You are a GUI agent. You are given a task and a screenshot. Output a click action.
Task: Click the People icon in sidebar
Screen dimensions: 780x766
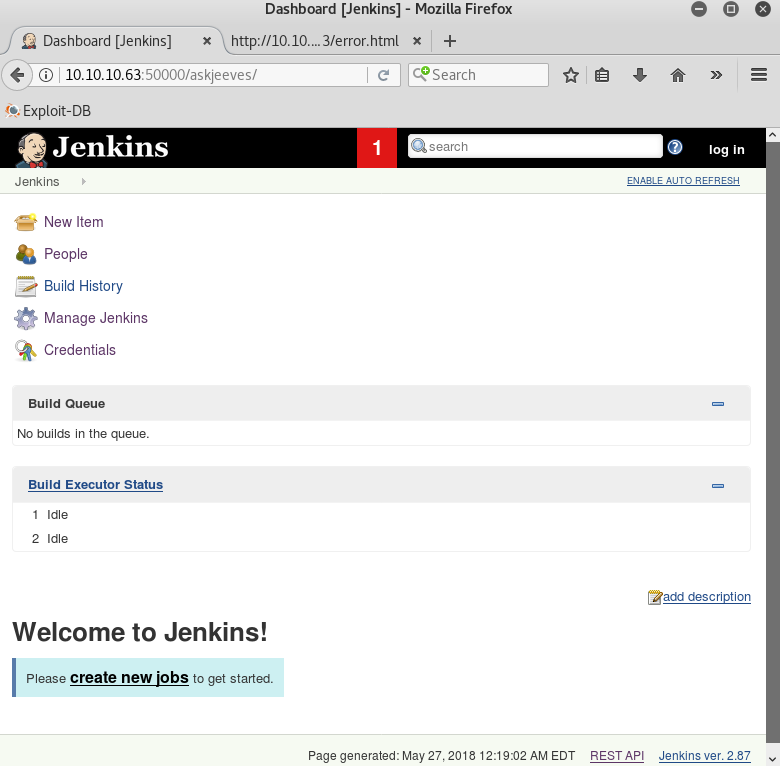(x=25, y=254)
